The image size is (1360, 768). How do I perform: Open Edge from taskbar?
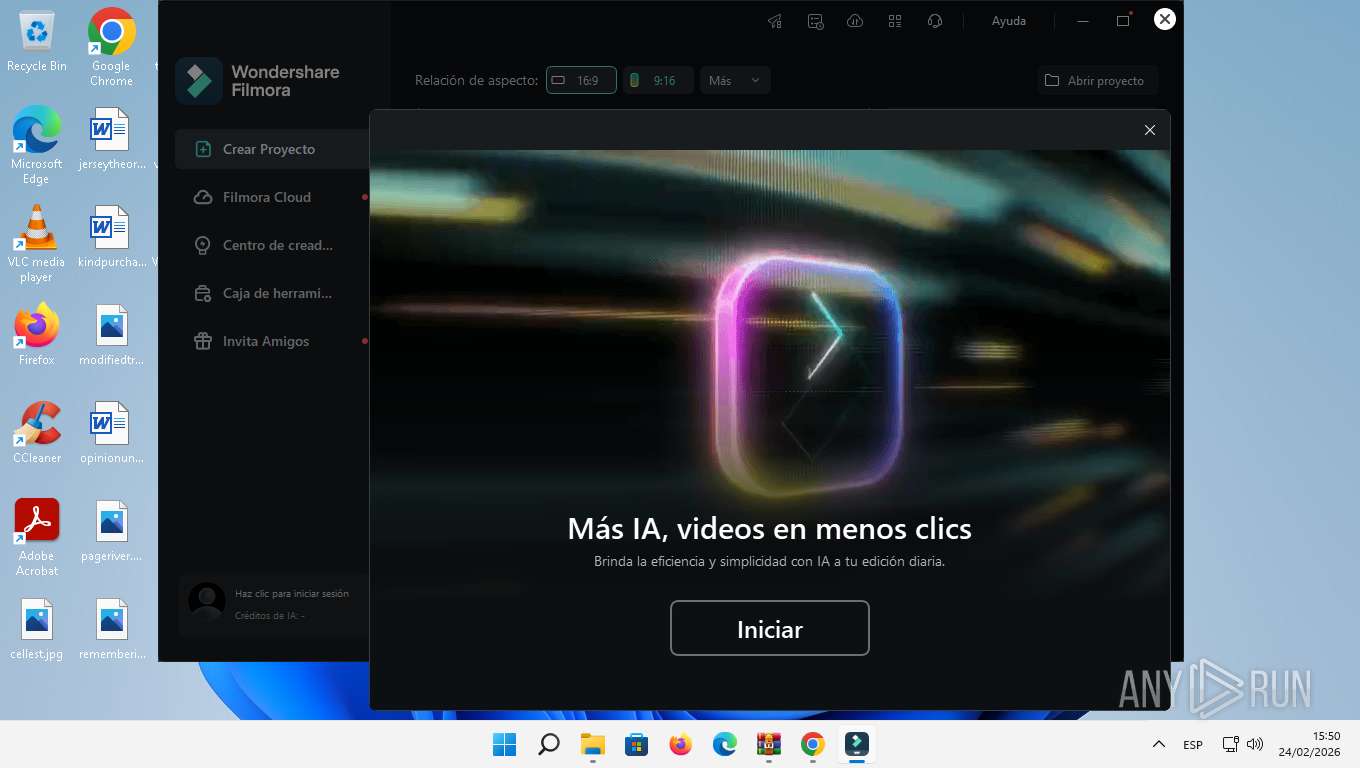[725, 744]
